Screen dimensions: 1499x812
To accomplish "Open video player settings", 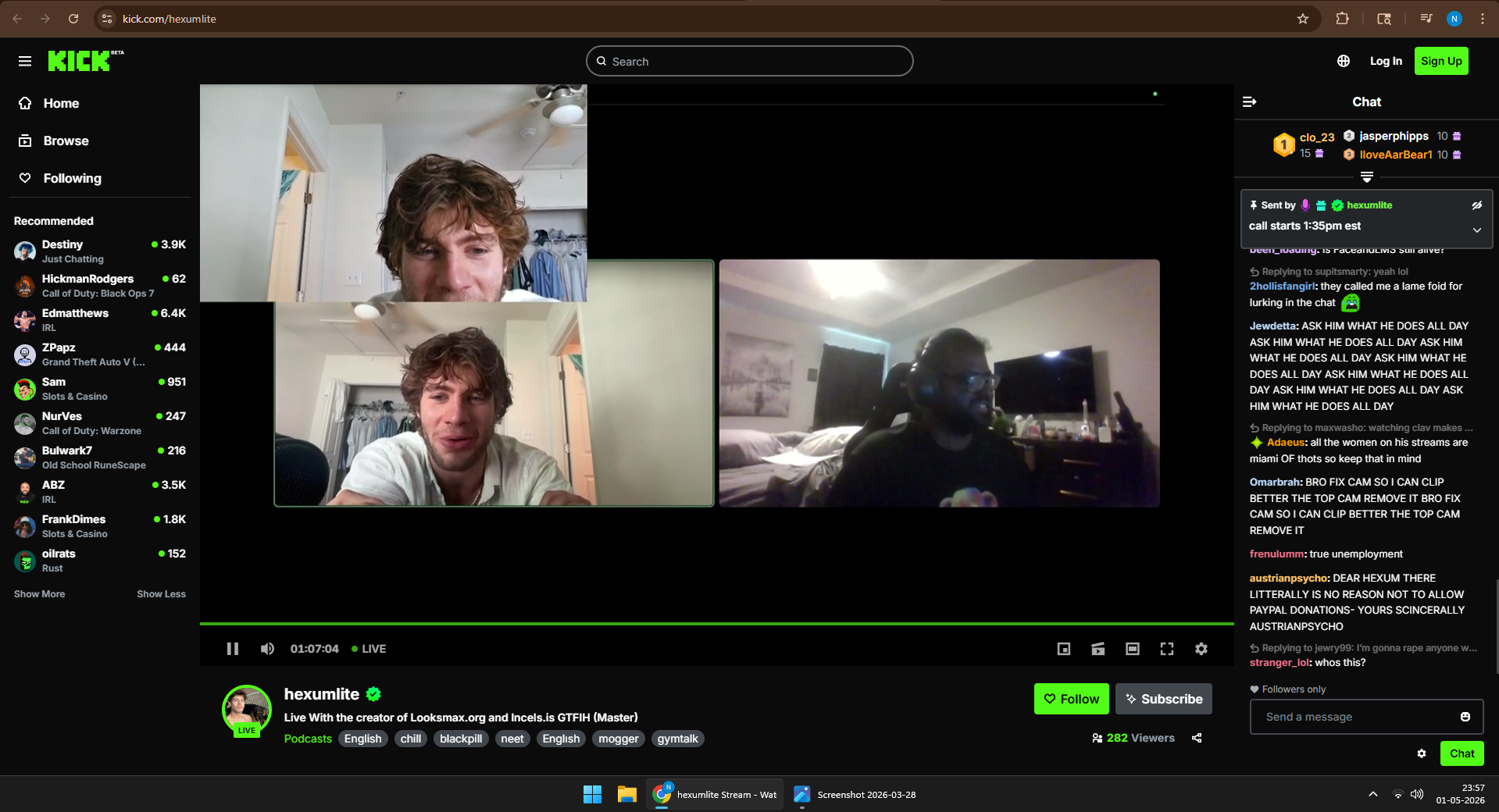I will pos(1201,649).
